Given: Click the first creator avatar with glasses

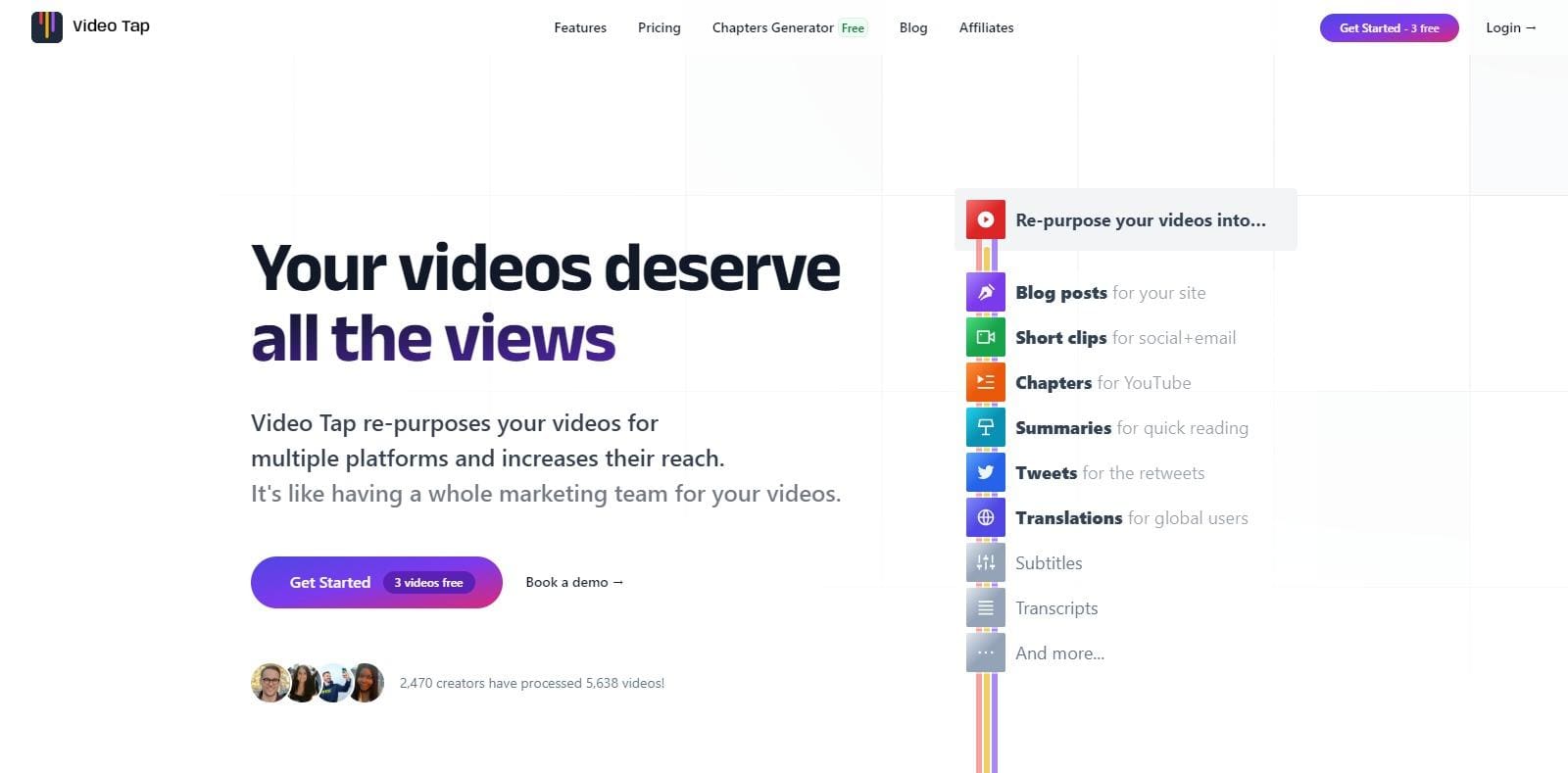Looking at the screenshot, I should [269, 683].
